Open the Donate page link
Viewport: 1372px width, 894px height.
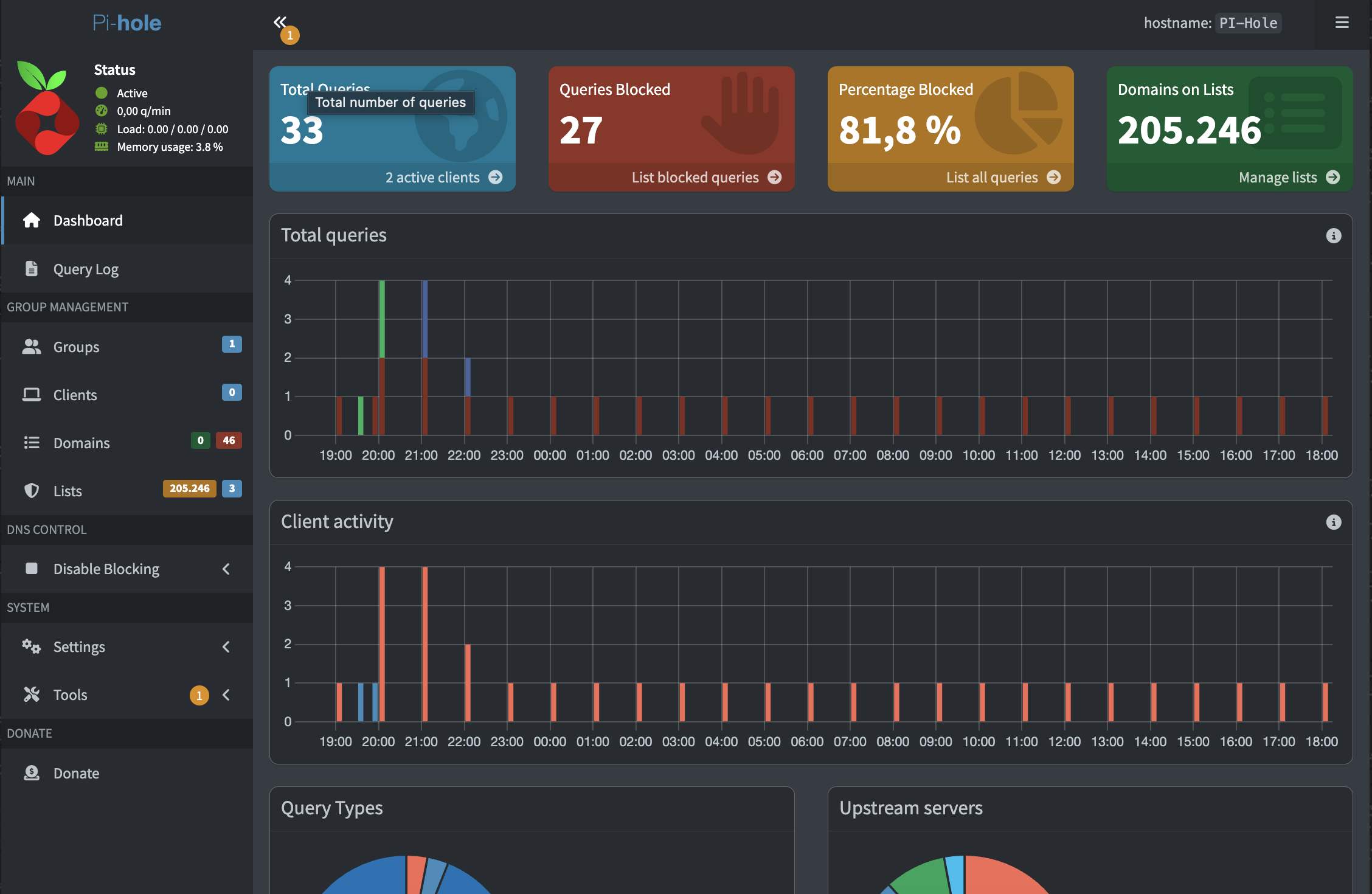coord(76,773)
